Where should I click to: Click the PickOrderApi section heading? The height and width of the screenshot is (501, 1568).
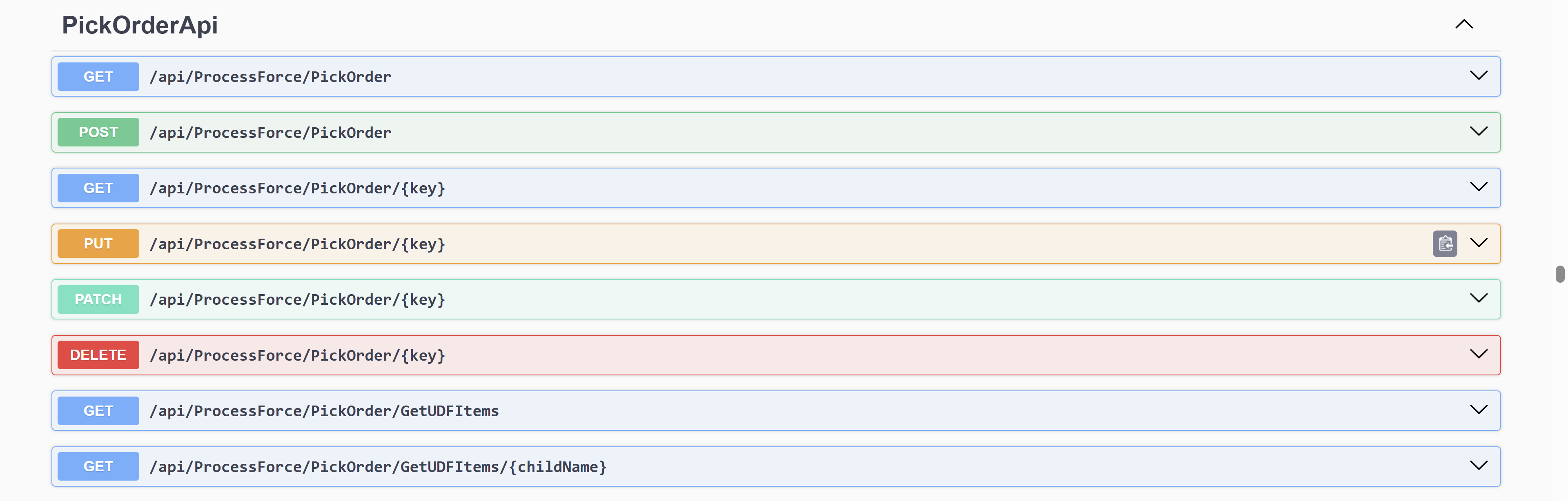tap(139, 25)
